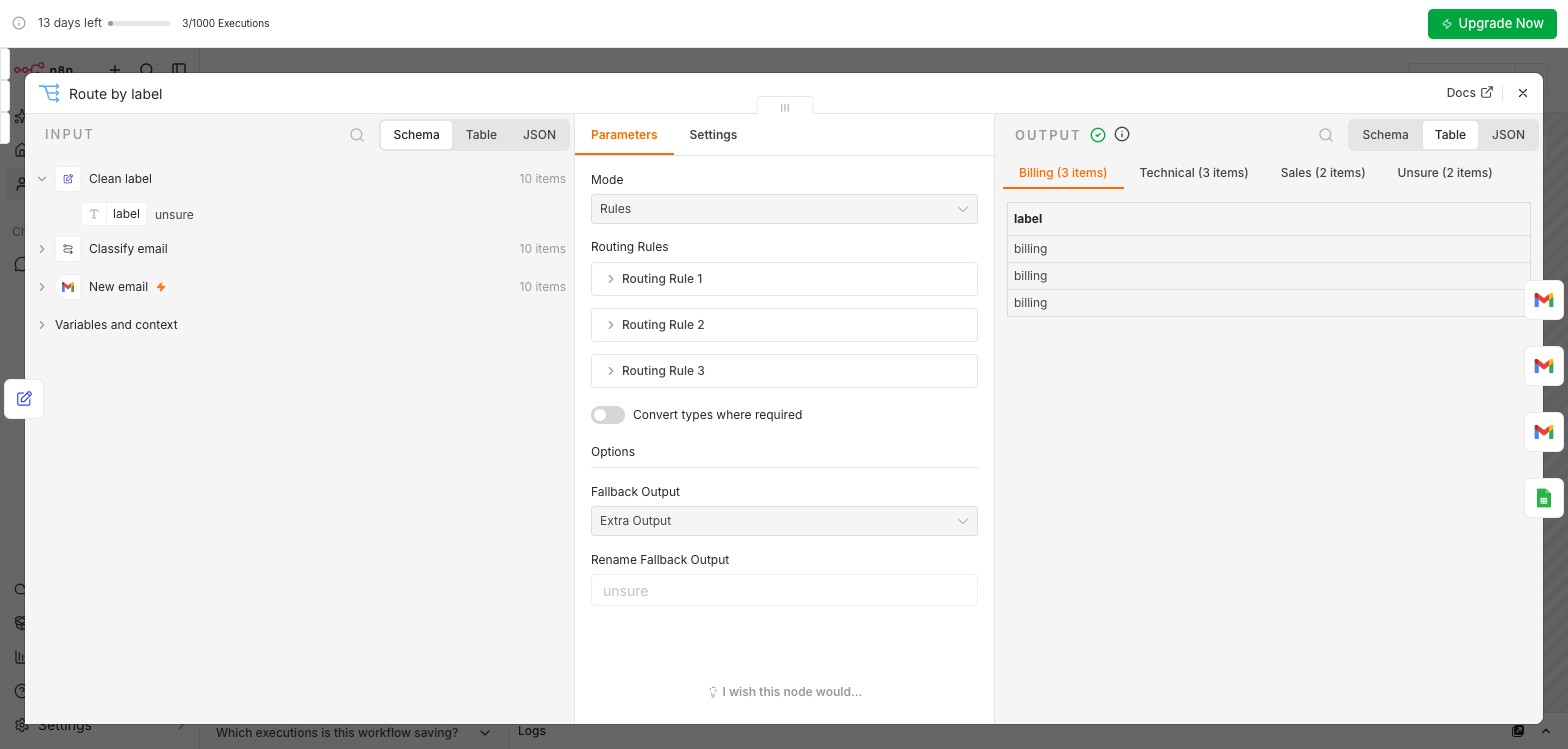Show Billing (3 items) output
This screenshot has width=1568, height=749.
[1063, 173]
